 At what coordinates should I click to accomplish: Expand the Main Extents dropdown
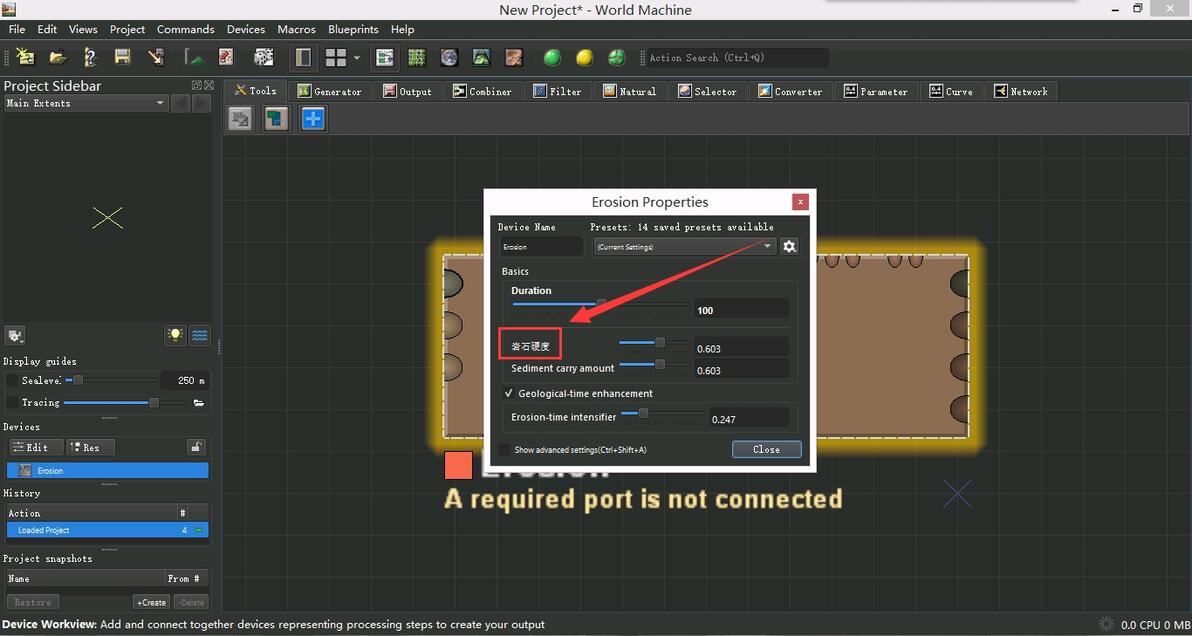coord(159,103)
